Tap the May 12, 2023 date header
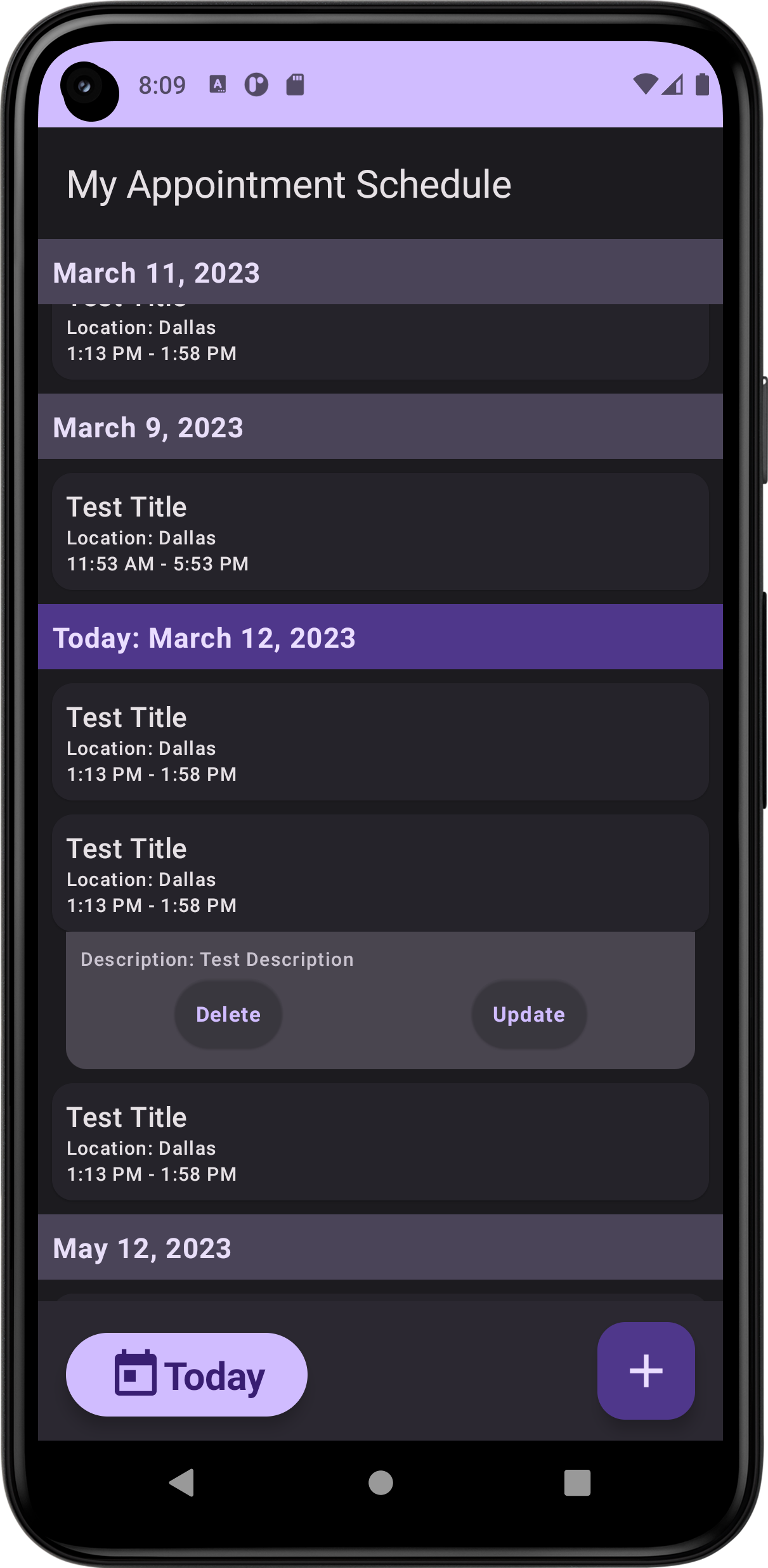The image size is (768, 1568). point(381,1247)
